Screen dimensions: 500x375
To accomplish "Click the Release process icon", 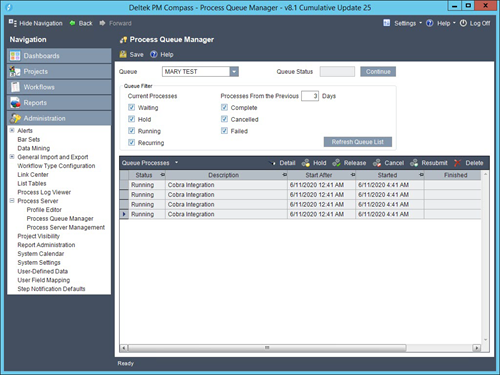I will (336, 163).
